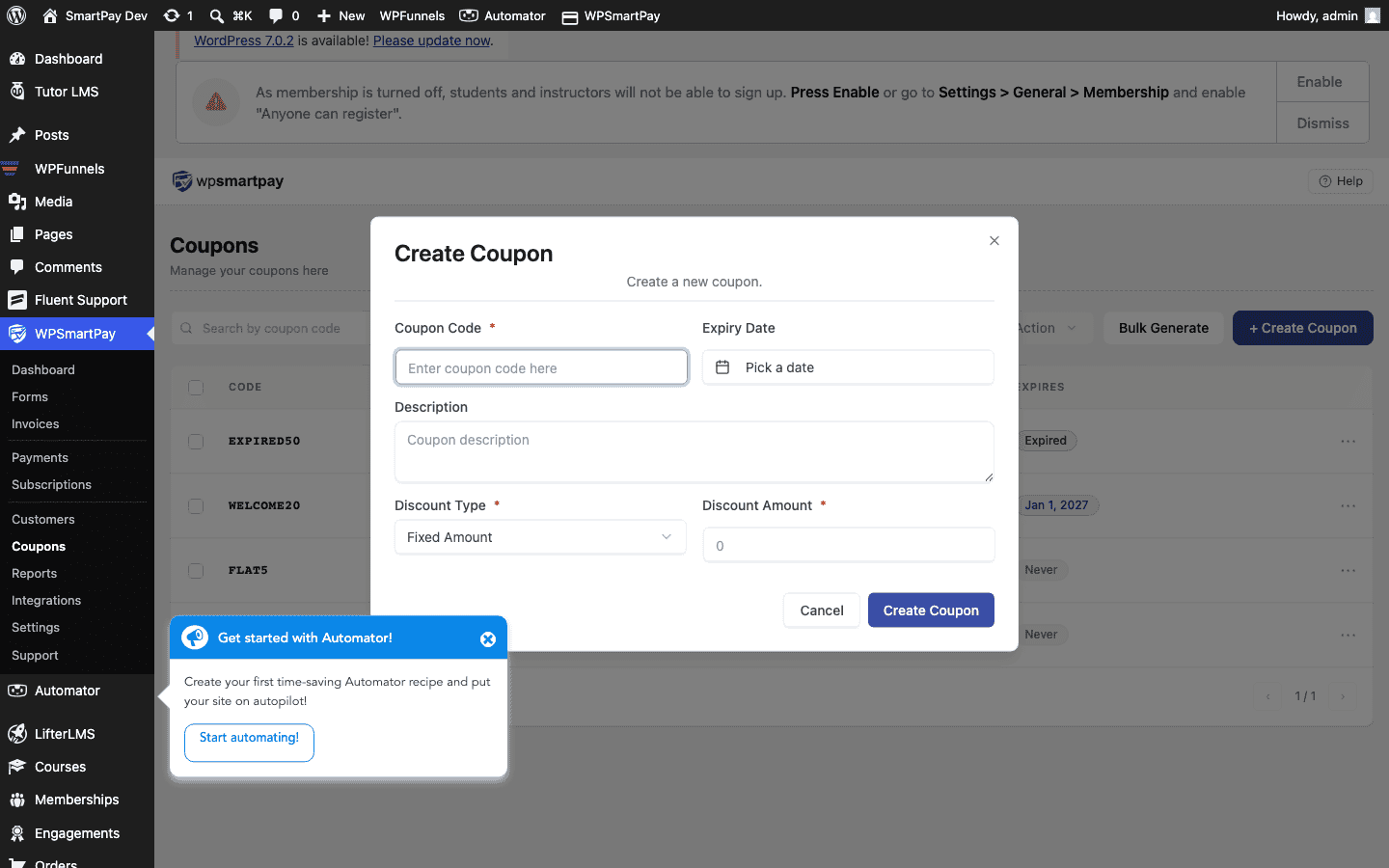Open Settings submenu item
1389x868 pixels.
tap(36, 627)
